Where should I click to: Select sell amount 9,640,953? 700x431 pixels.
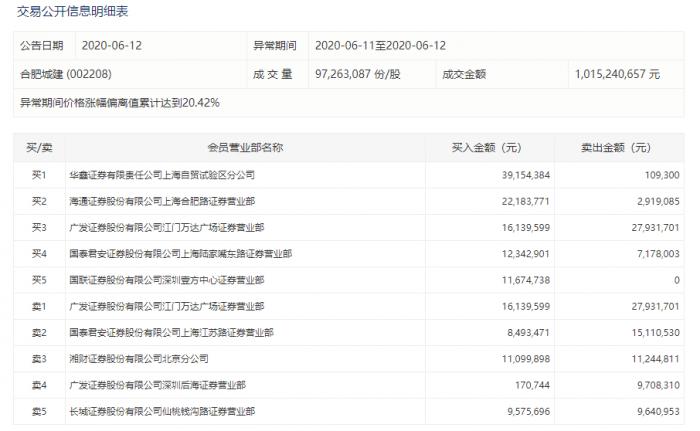658,411
